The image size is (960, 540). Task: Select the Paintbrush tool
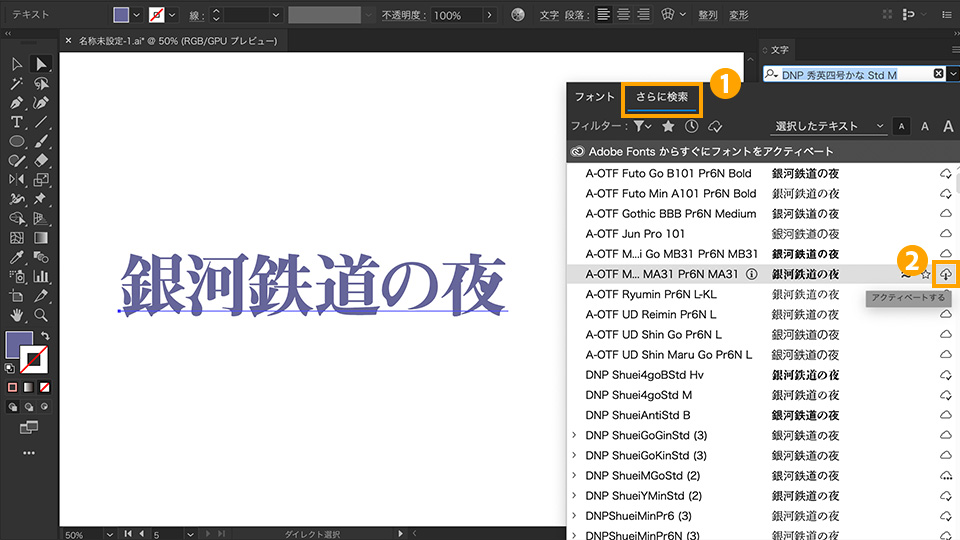[x=41, y=141]
